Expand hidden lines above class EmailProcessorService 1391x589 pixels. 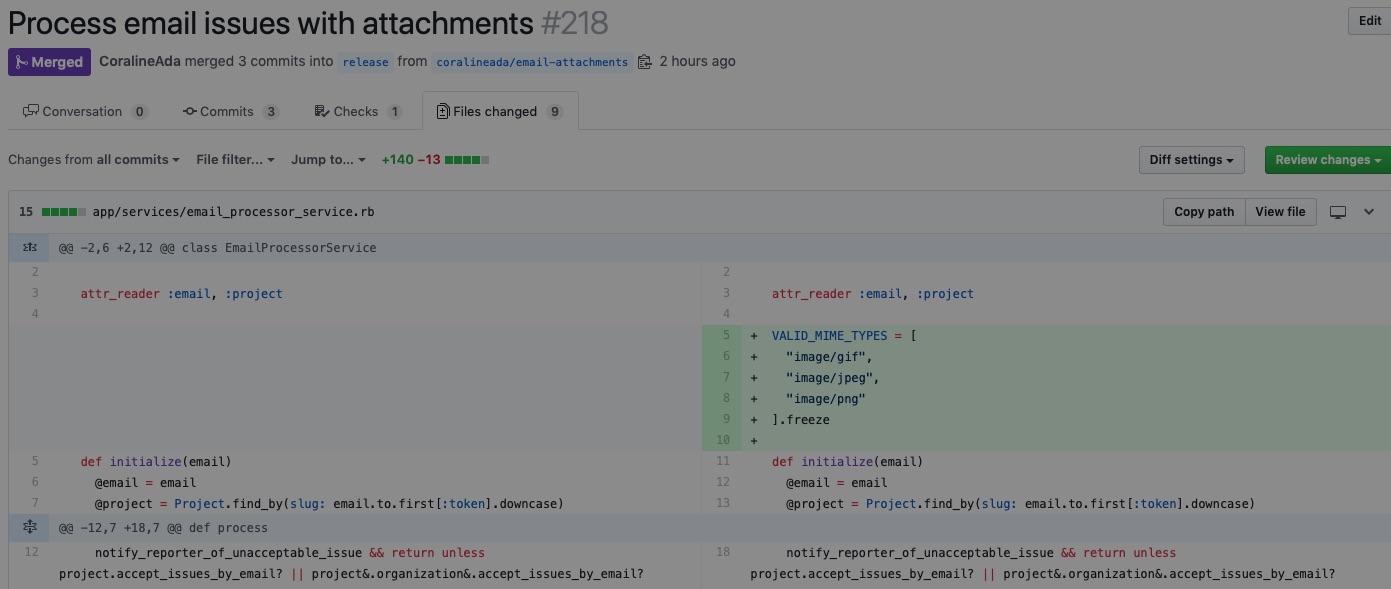click(x=30, y=247)
